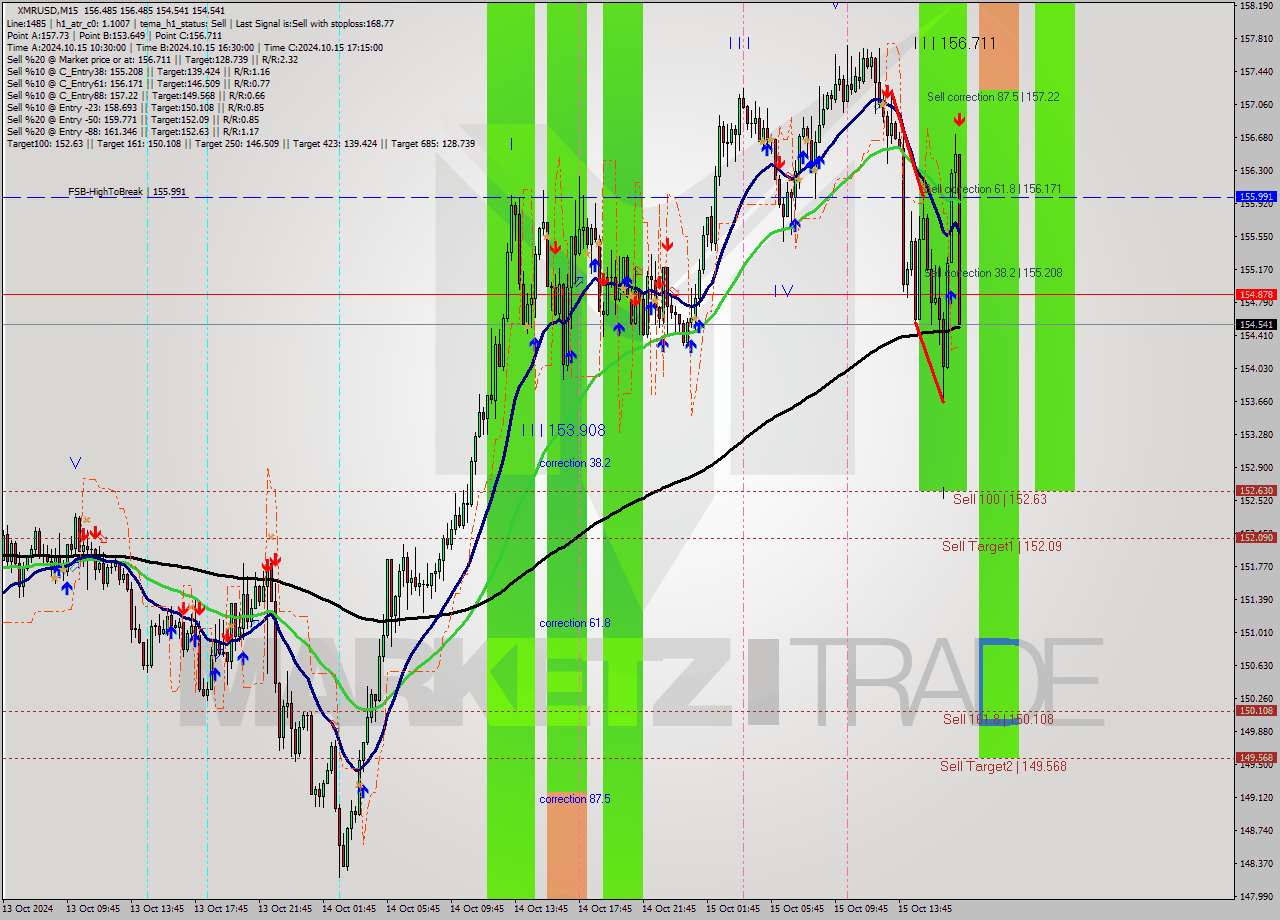Click the blue 'correction 61.8' label
Image resolution: width=1280 pixels, height=920 pixels.
click(575, 623)
